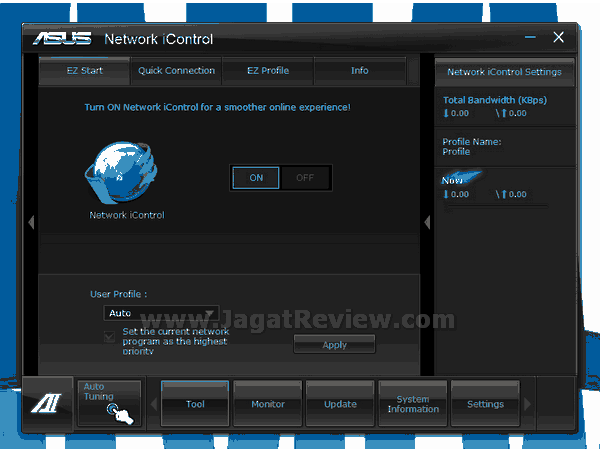Screen dimensions: 600x450
Task: Click the 'Turn ON Network iControl' message
Action: (x=217, y=107)
